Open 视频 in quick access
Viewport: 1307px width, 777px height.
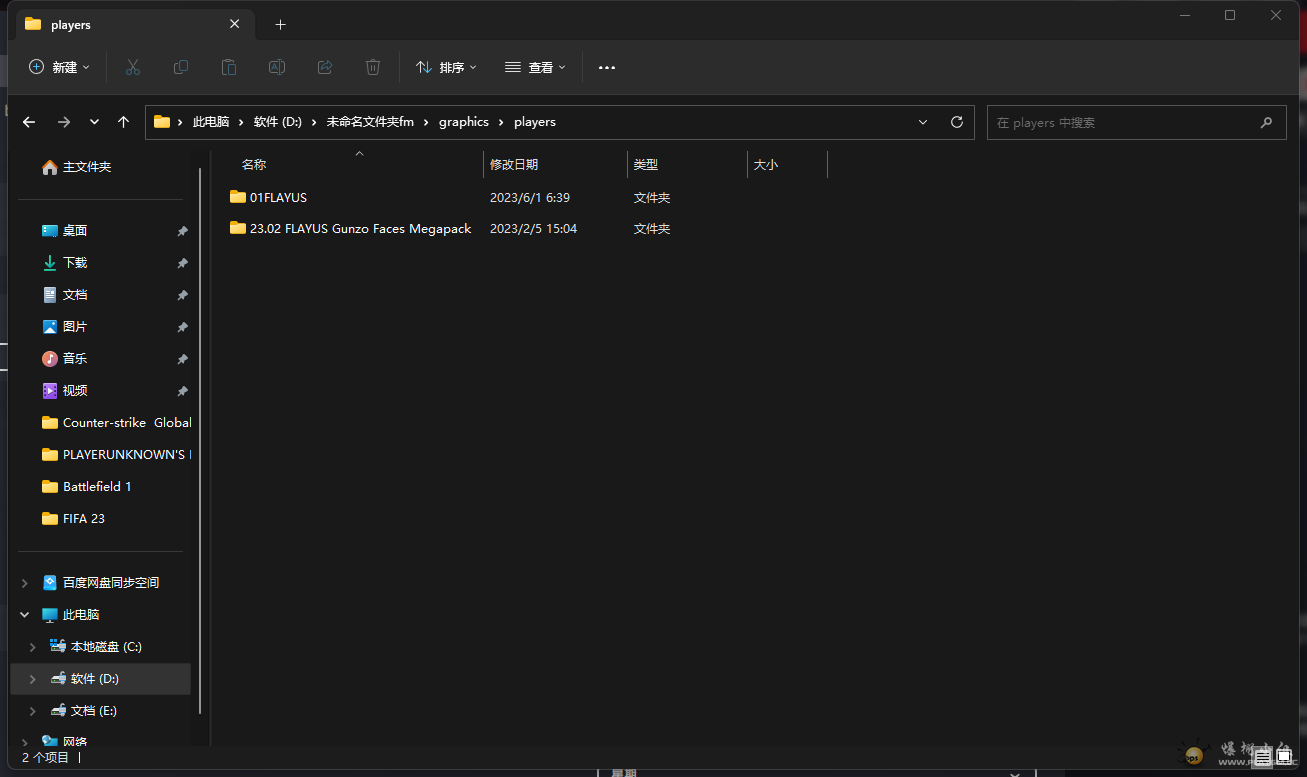[65, 391]
